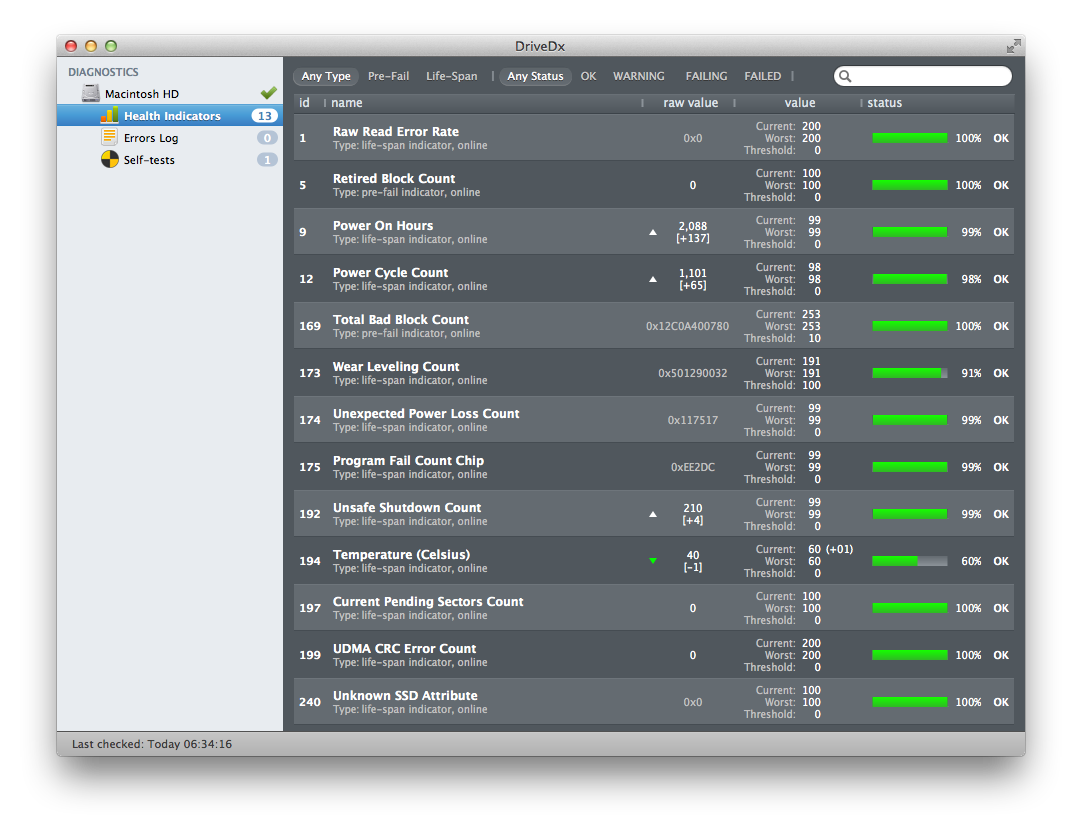This screenshot has width=1082, height=835.
Task: Click inside the search field
Action: [923, 76]
